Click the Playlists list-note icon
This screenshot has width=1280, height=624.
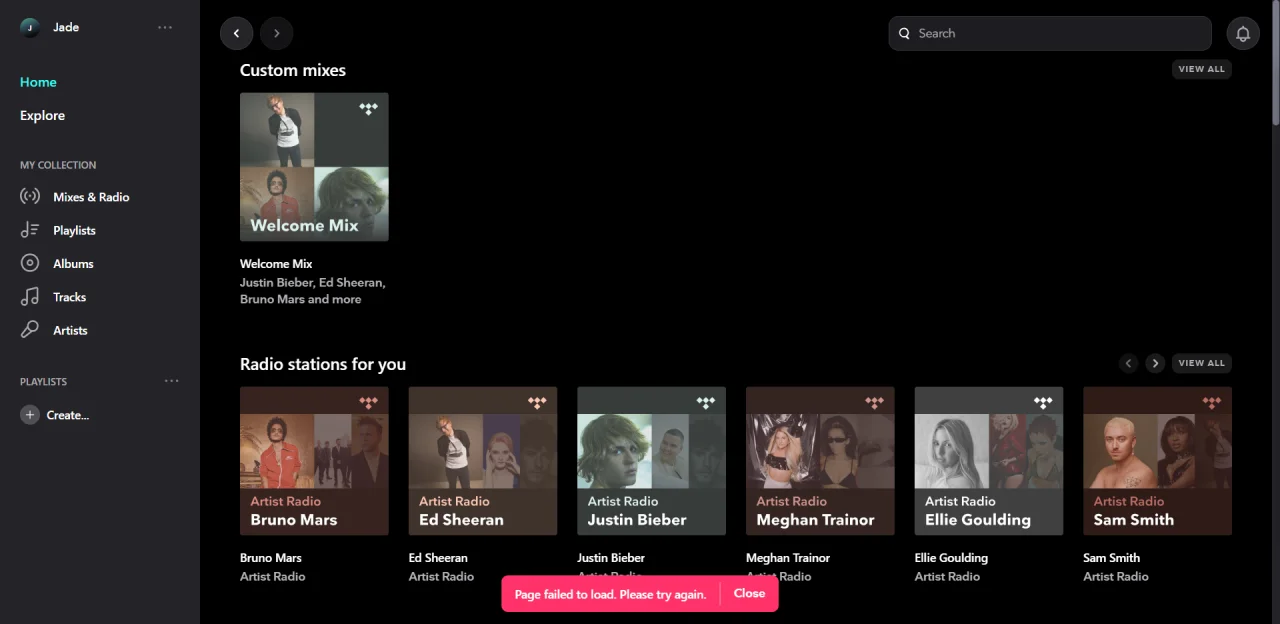tap(30, 230)
